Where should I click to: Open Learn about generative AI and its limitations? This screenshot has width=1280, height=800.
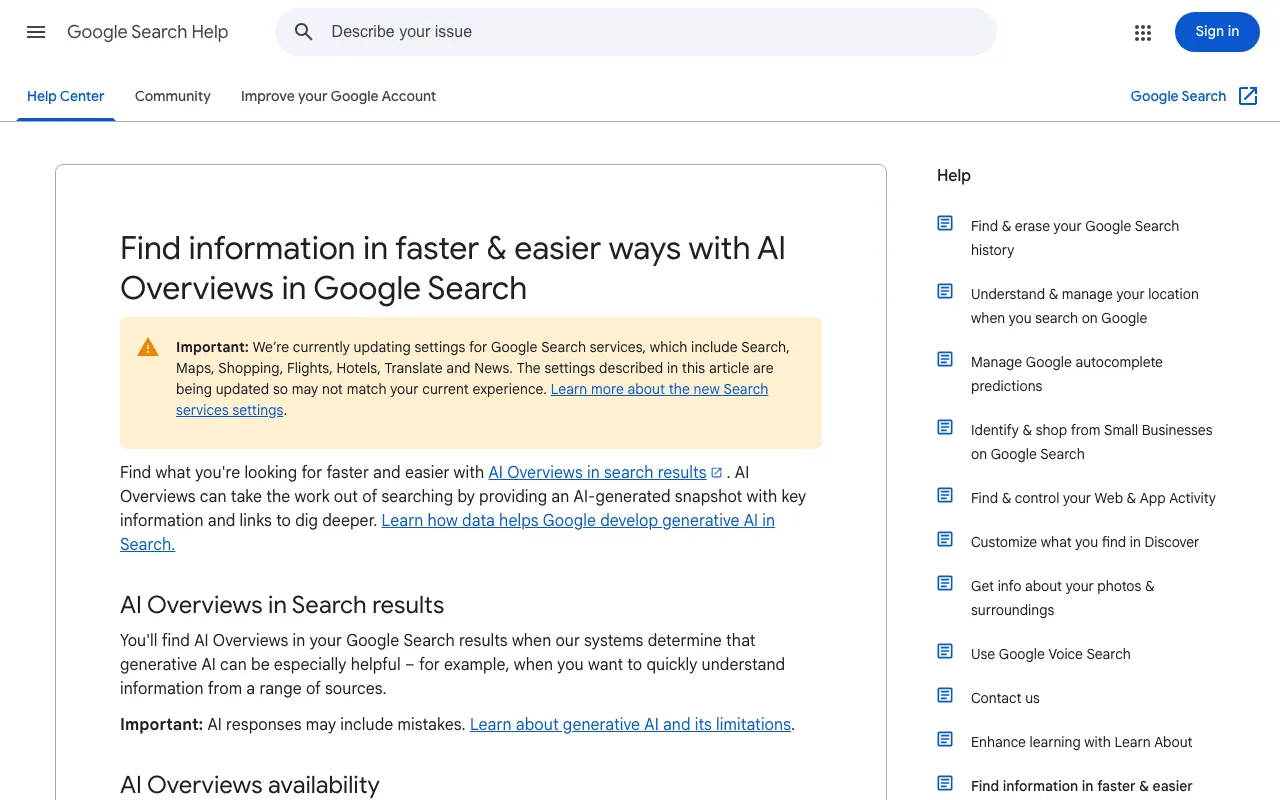(630, 724)
